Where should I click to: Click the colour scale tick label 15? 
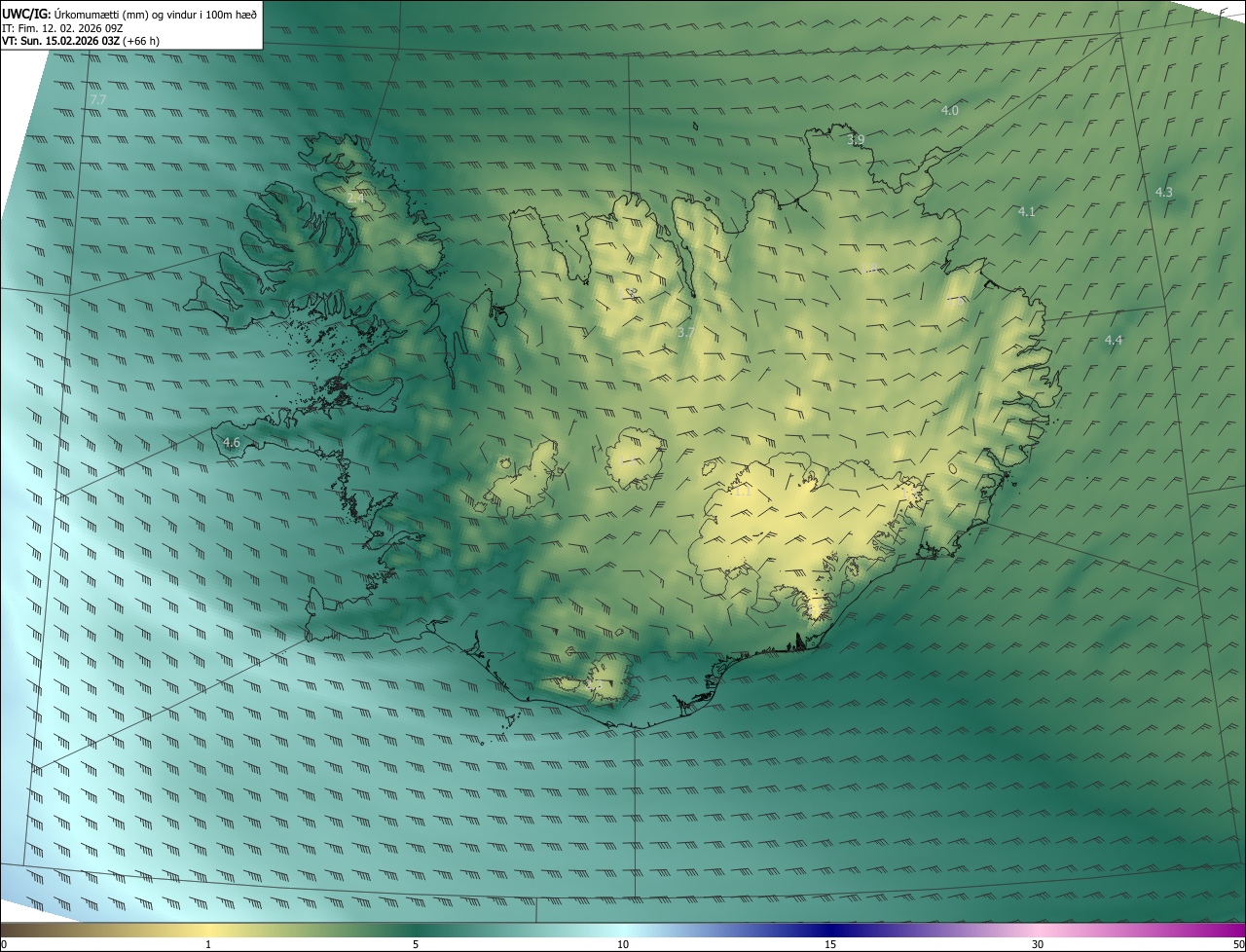[830, 945]
